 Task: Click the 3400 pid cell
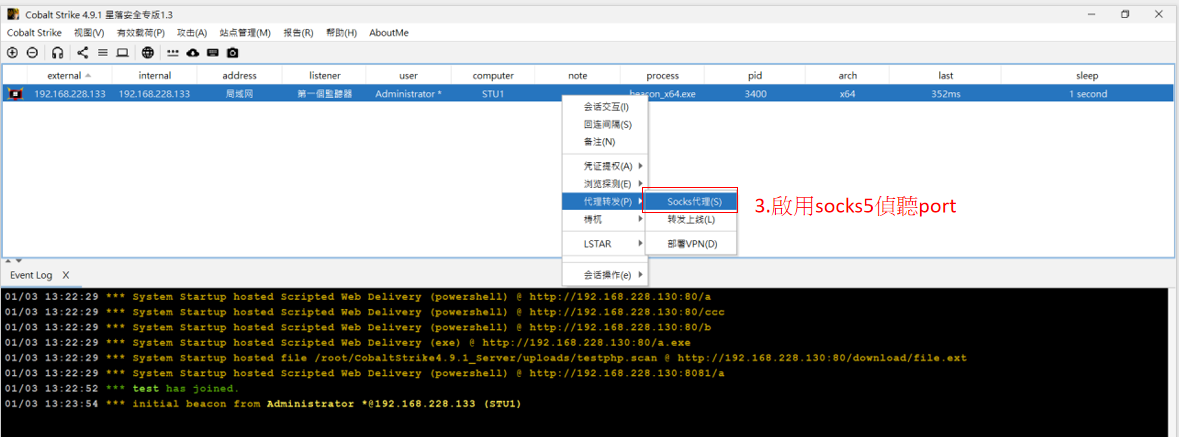pos(755,94)
